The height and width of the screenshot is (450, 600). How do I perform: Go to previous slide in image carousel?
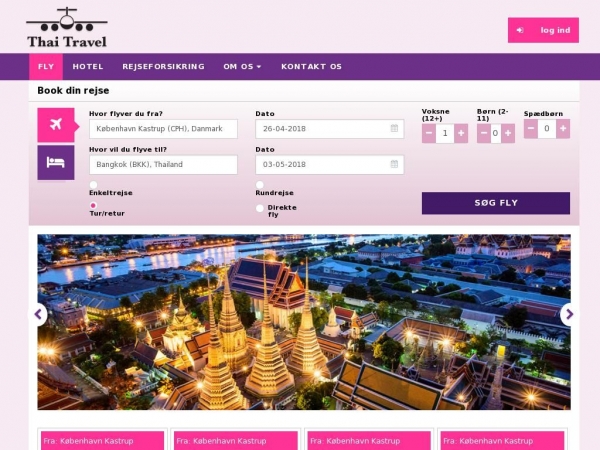tap(38, 314)
